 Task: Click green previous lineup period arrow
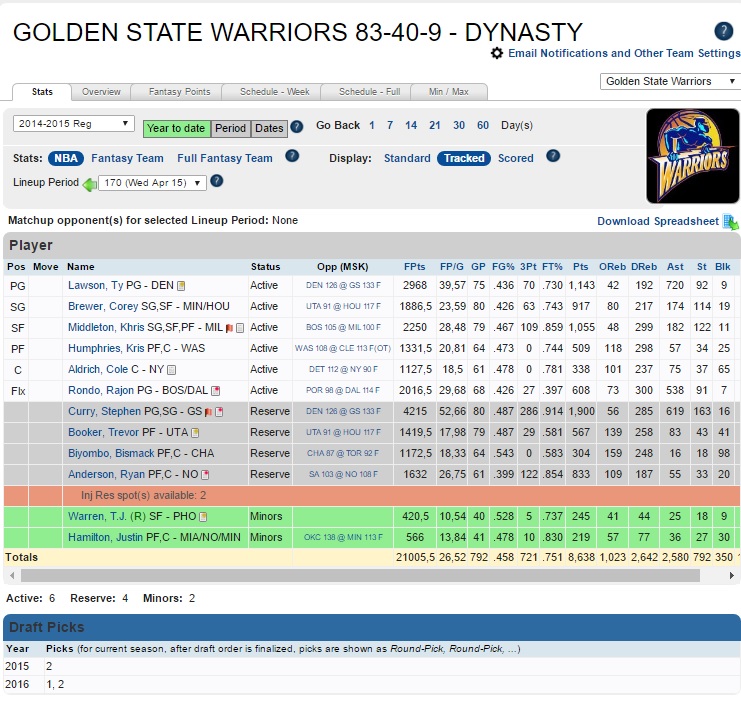pyautogui.click(x=89, y=184)
